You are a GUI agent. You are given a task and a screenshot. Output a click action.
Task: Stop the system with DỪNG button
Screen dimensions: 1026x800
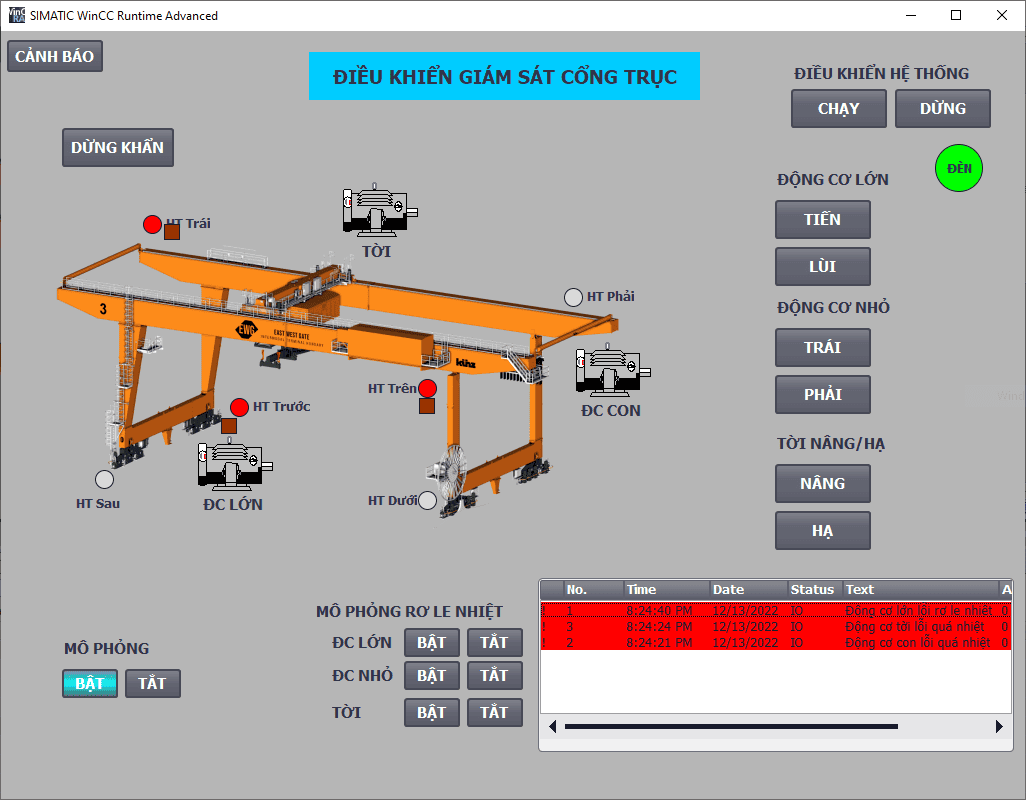pos(943,109)
